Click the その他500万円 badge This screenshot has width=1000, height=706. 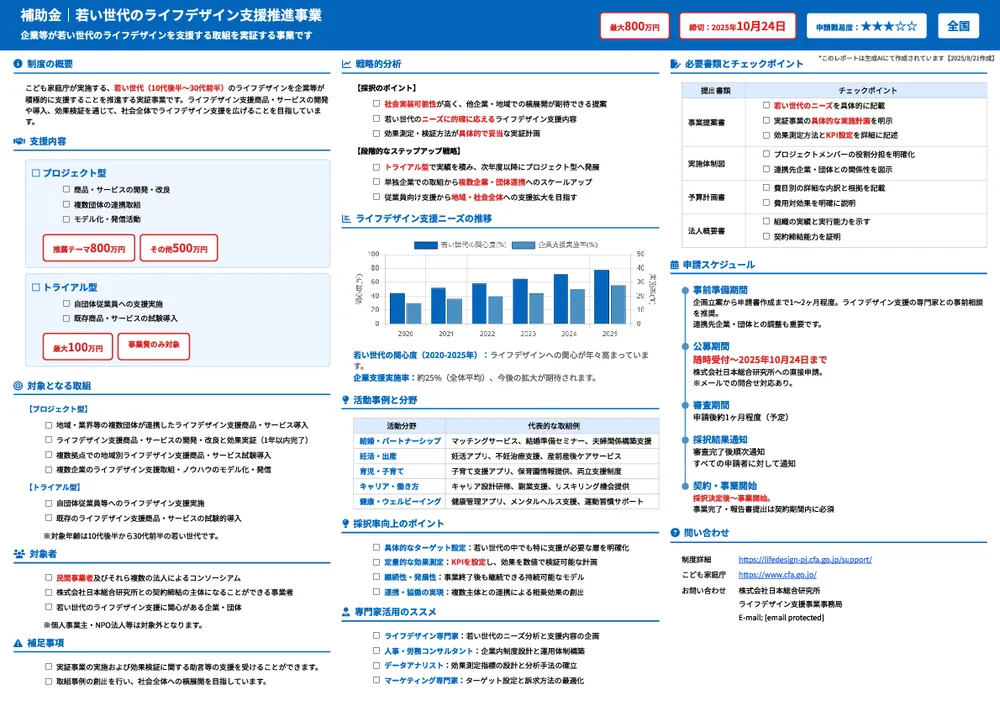(179, 248)
